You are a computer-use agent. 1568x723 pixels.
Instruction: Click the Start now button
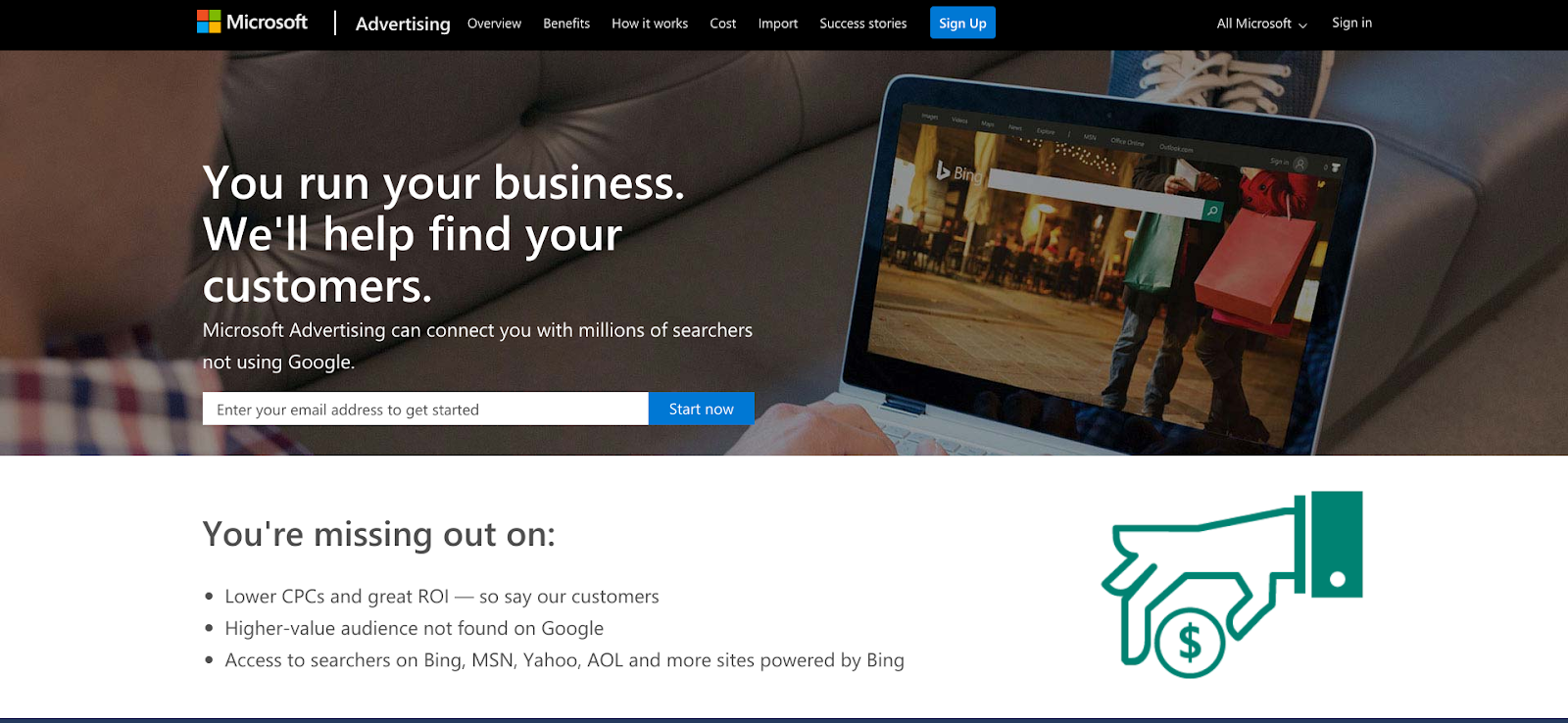[x=701, y=409]
